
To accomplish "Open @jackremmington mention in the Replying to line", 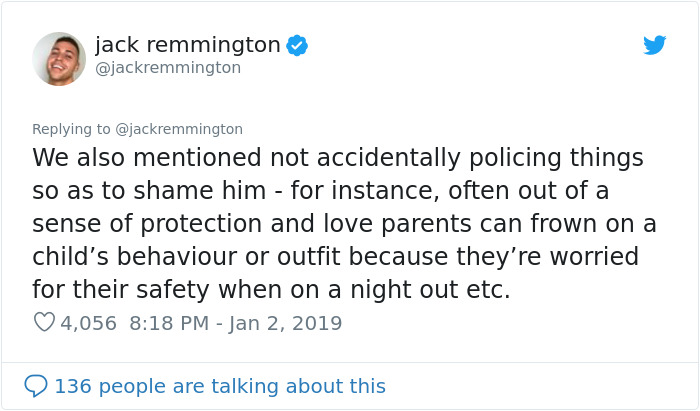I will point(180,129).
